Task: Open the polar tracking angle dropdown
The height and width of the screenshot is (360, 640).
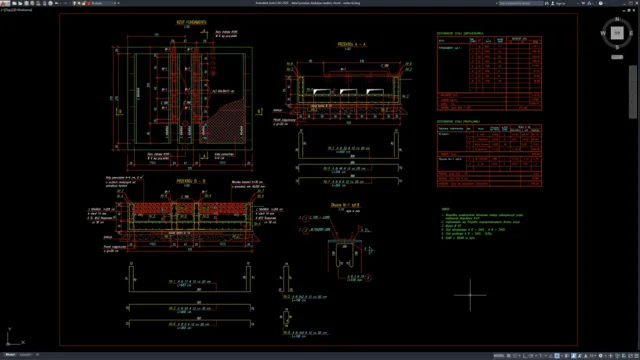Action: pos(536,356)
